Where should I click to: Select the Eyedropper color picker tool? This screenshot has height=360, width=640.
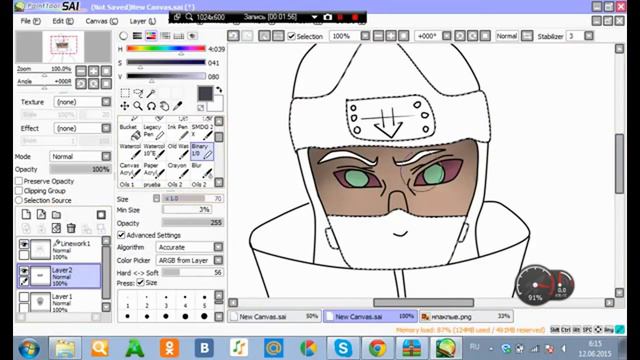(178, 107)
